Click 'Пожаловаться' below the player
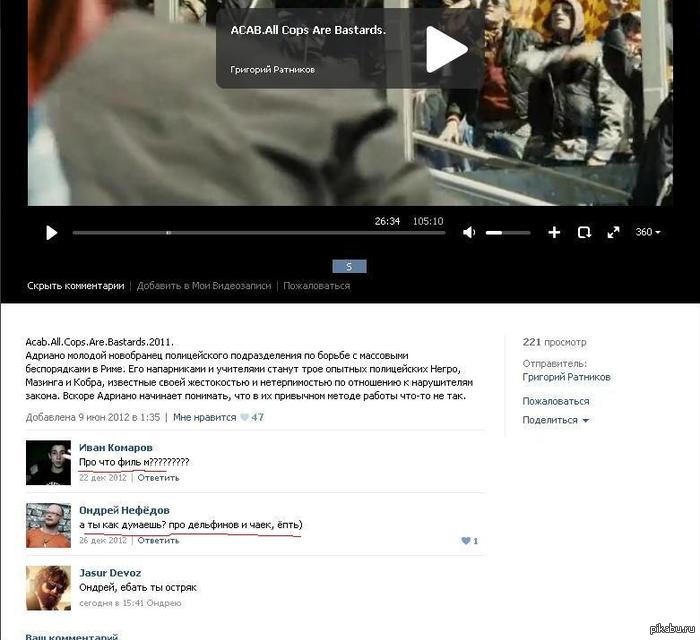The height and width of the screenshot is (640, 700). pos(317,286)
